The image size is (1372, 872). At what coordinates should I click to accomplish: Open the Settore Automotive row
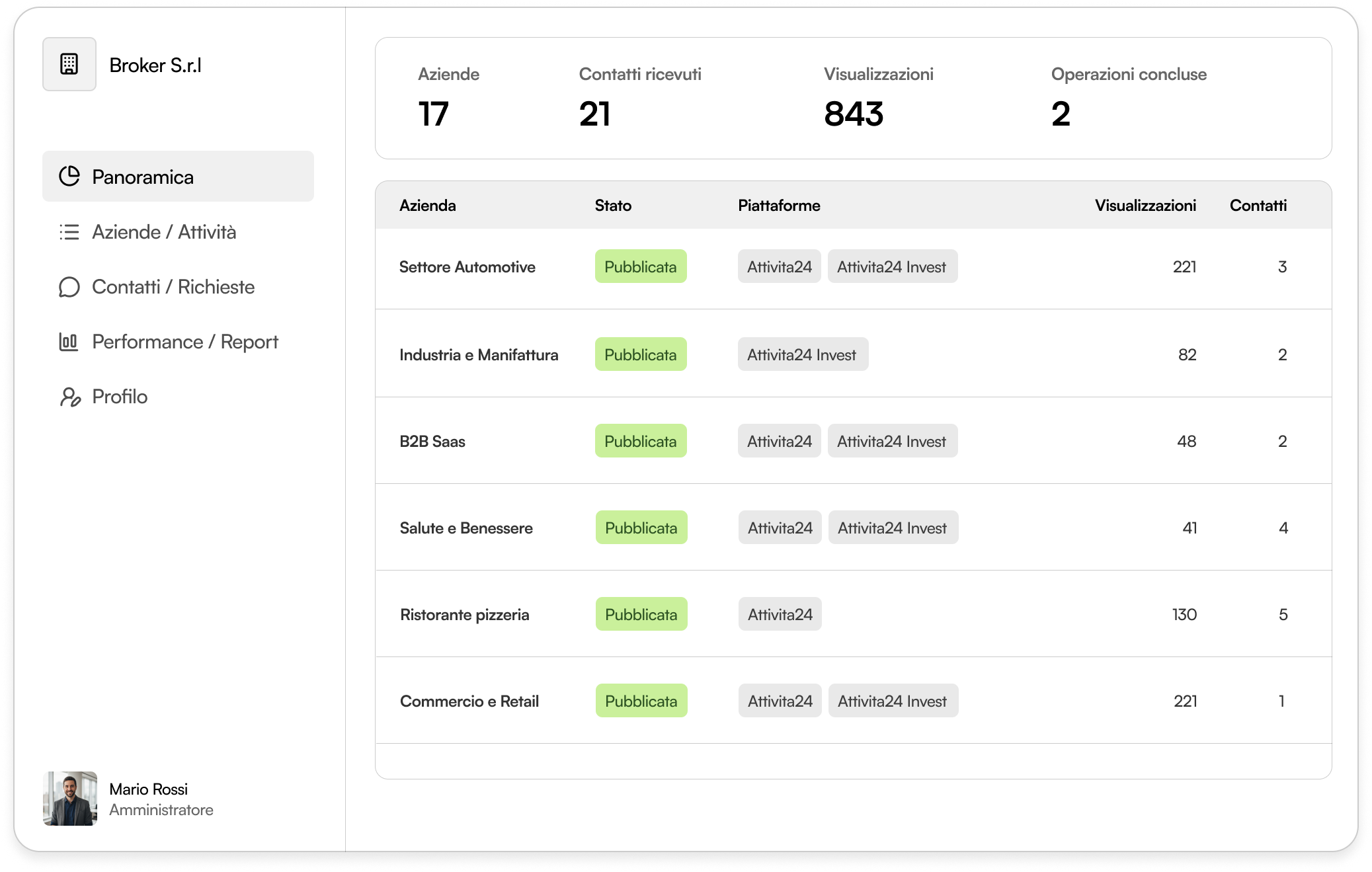pyautogui.click(x=467, y=267)
